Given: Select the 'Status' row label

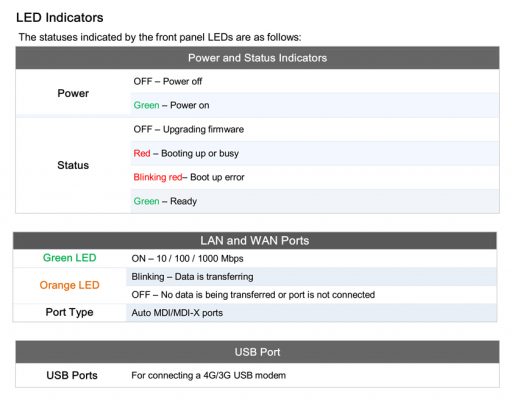Looking at the screenshot, I should click(73, 165).
